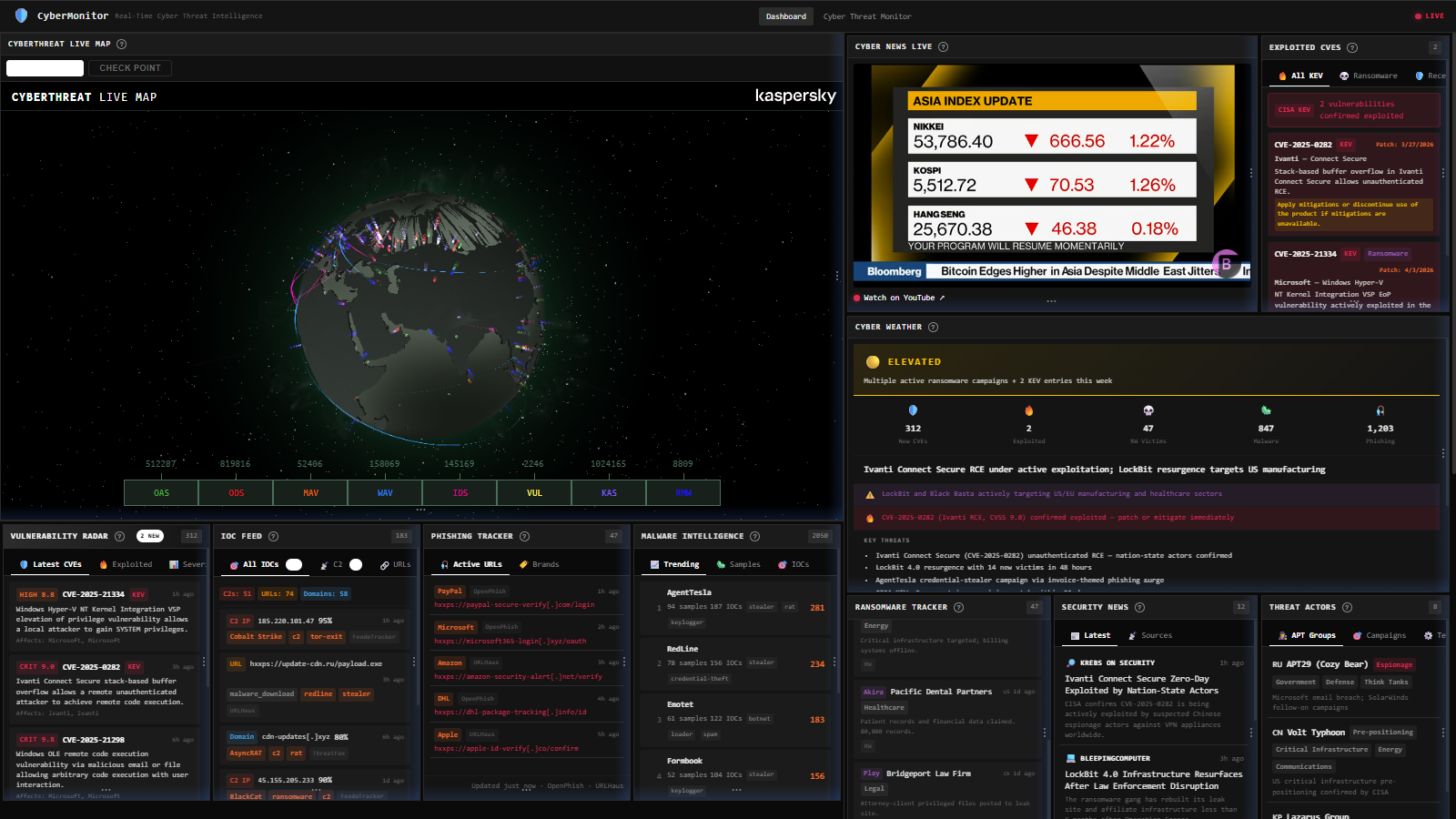Toggle the WAV layer on the map
Image resolution: width=1456 pixels, height=819 pixels.
[385, 492]
